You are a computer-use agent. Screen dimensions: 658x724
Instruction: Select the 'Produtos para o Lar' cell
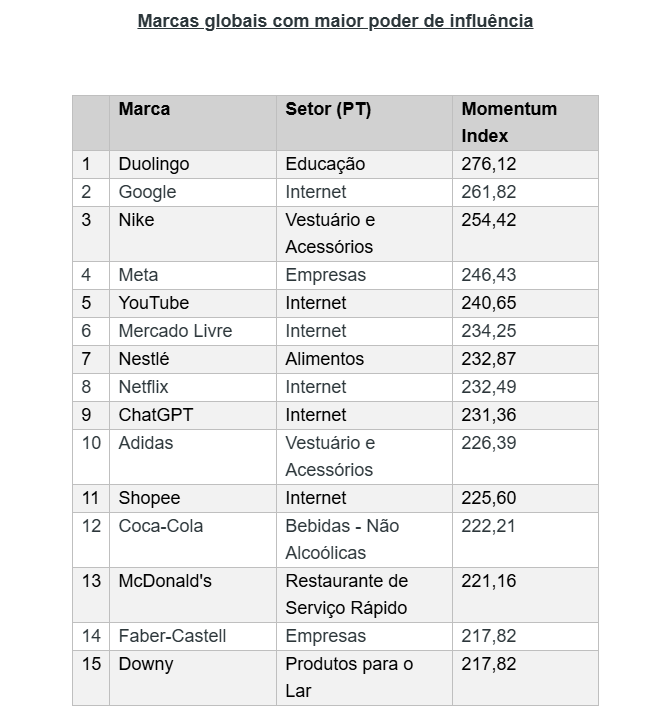point(349,677)
